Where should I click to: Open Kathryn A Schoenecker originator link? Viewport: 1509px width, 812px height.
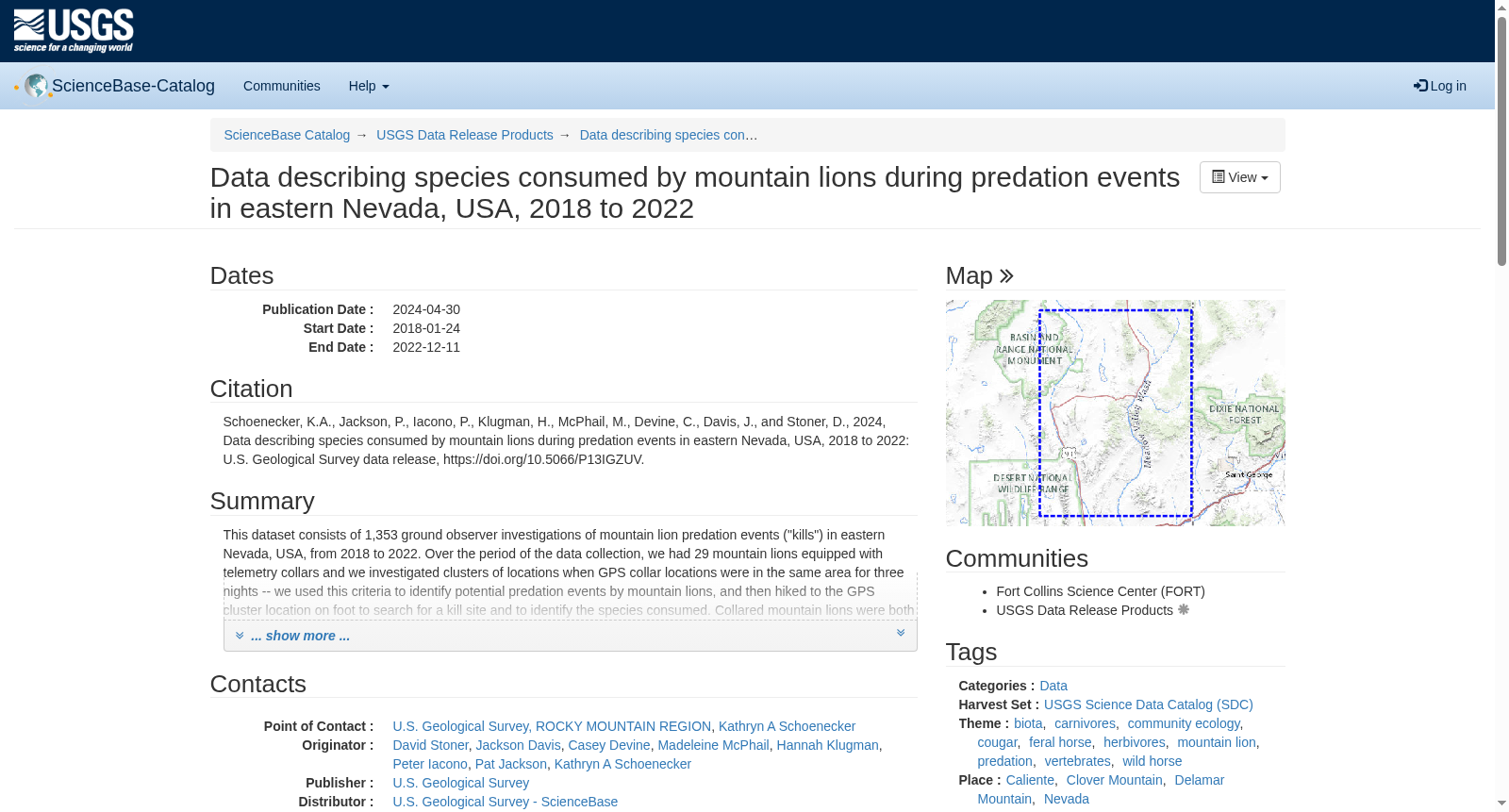point(622,764)
